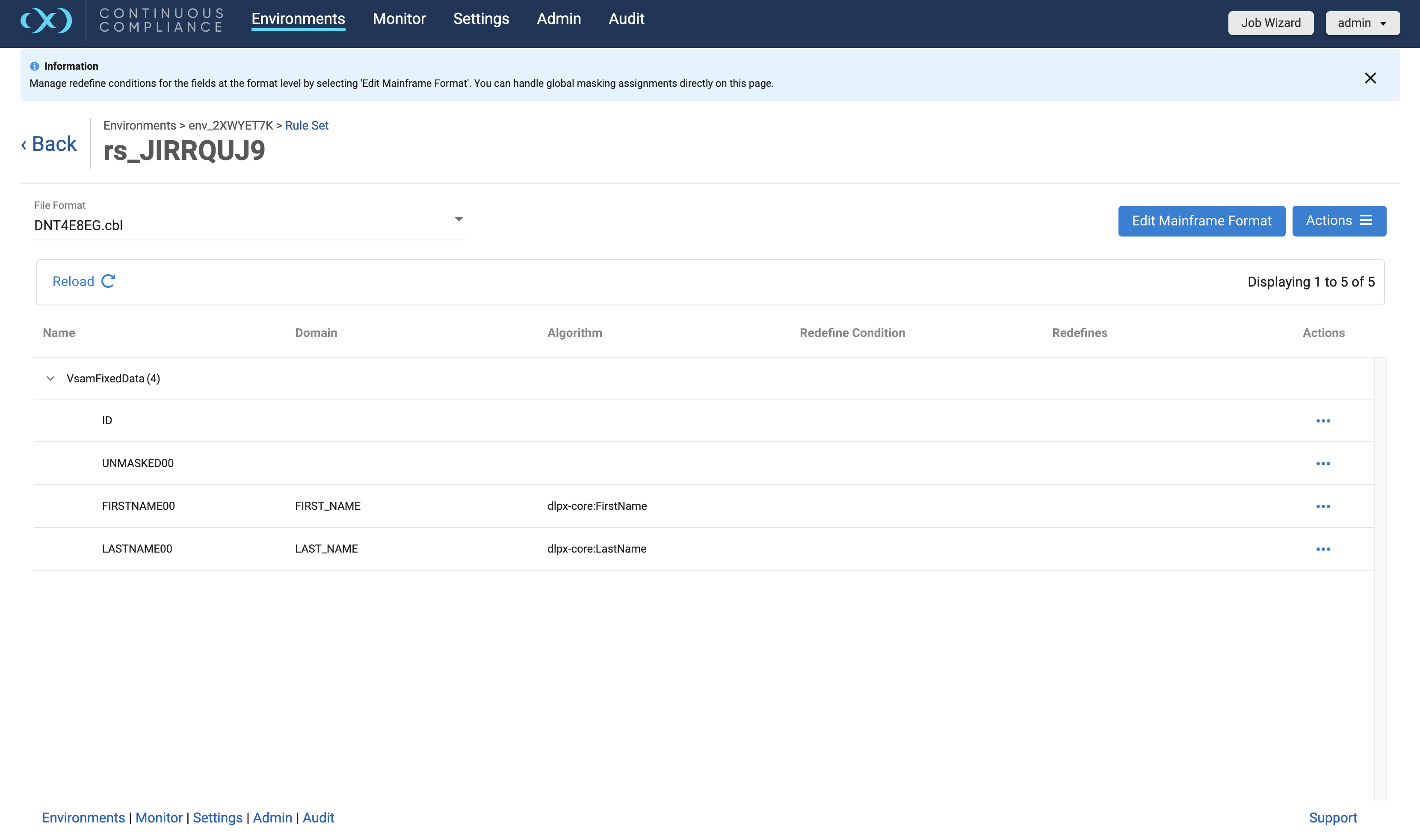Image resolution: width=1420 pixels, height=840 pixels.
Task: Collapse the VsamFixedData group chevron
Action: pos(50,379)
